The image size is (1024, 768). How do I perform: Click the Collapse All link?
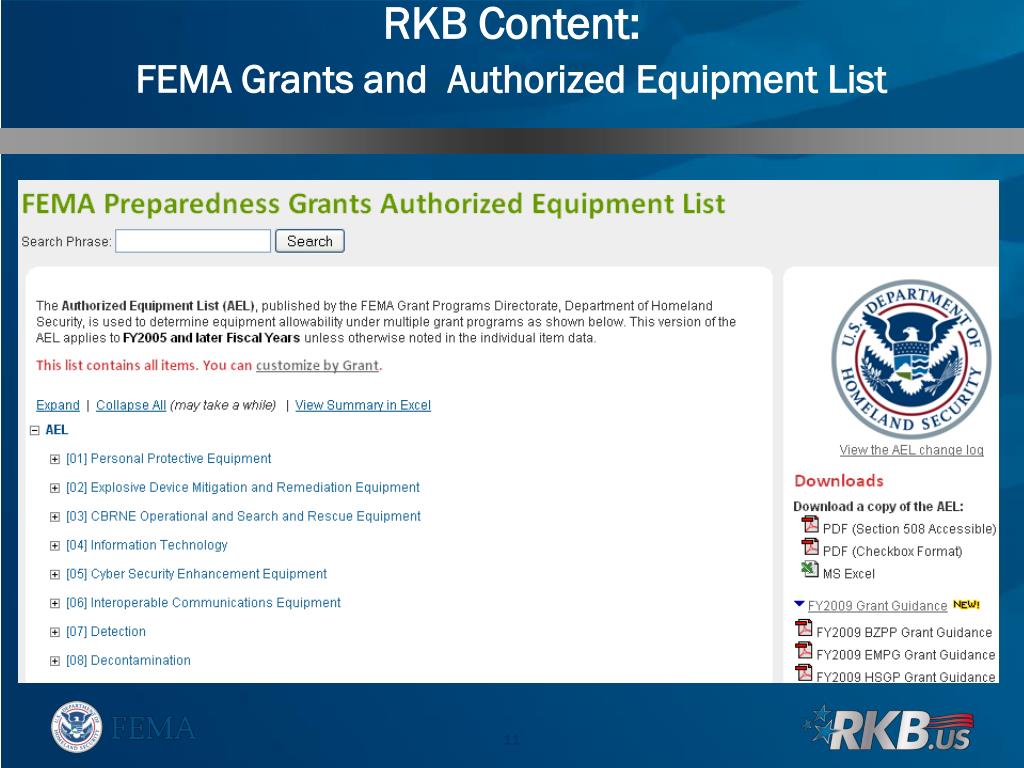point(131,405)
